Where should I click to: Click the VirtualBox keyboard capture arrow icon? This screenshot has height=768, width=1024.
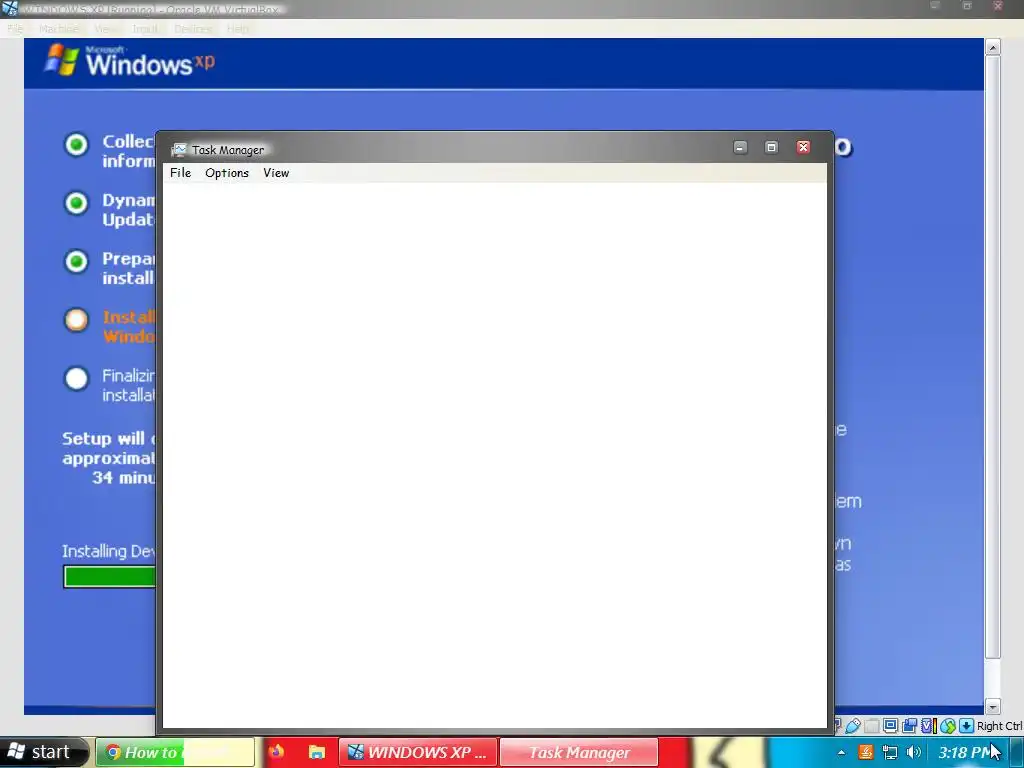(x=967, y=726)
